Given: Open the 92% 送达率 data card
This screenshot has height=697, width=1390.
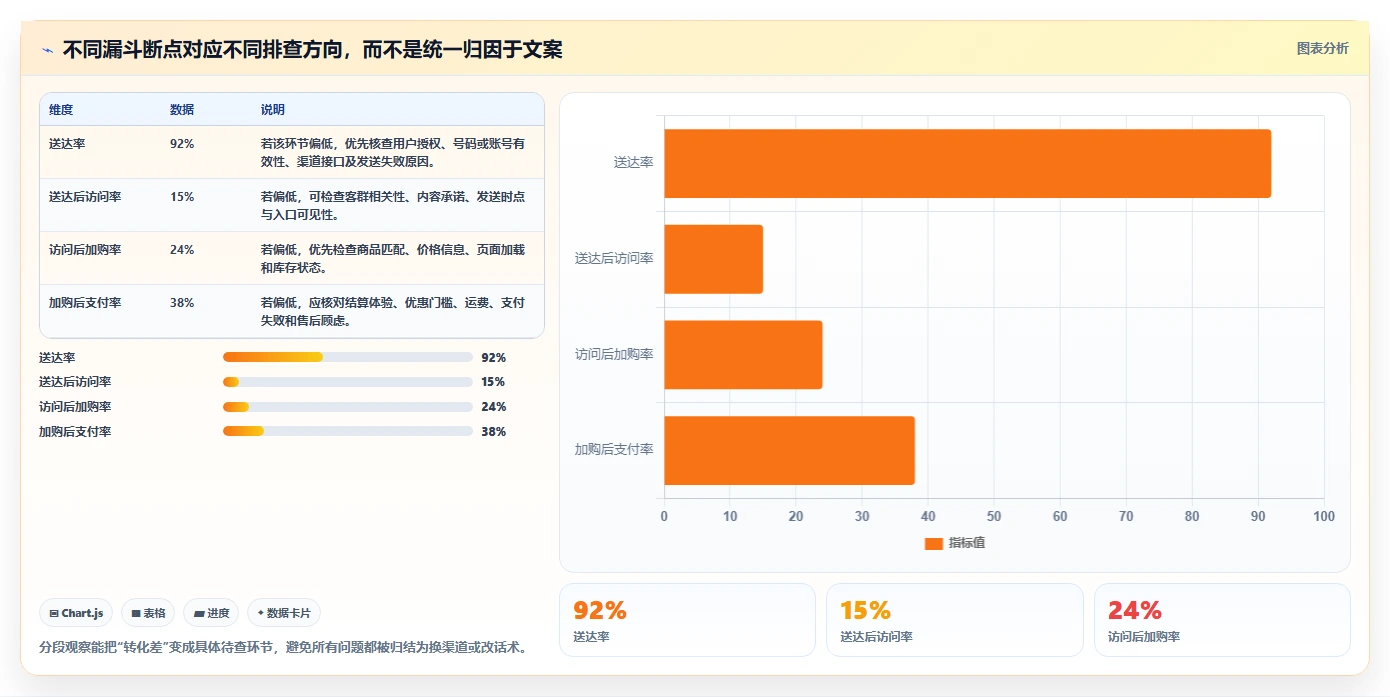Looking at the screenshot, I should click(x=687, y=620).
